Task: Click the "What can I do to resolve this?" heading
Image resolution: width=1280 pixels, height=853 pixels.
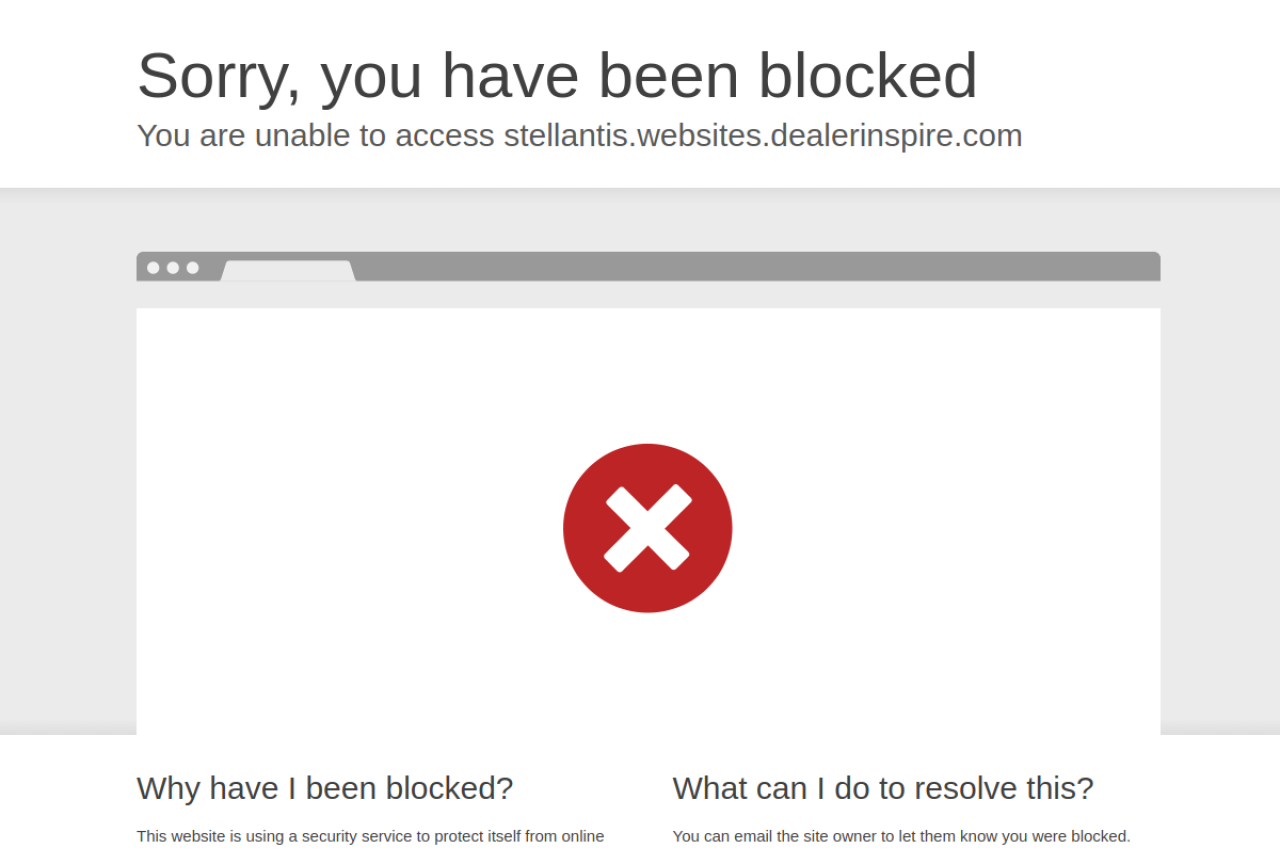Action: pyautogui.click(x=882, y=788)
